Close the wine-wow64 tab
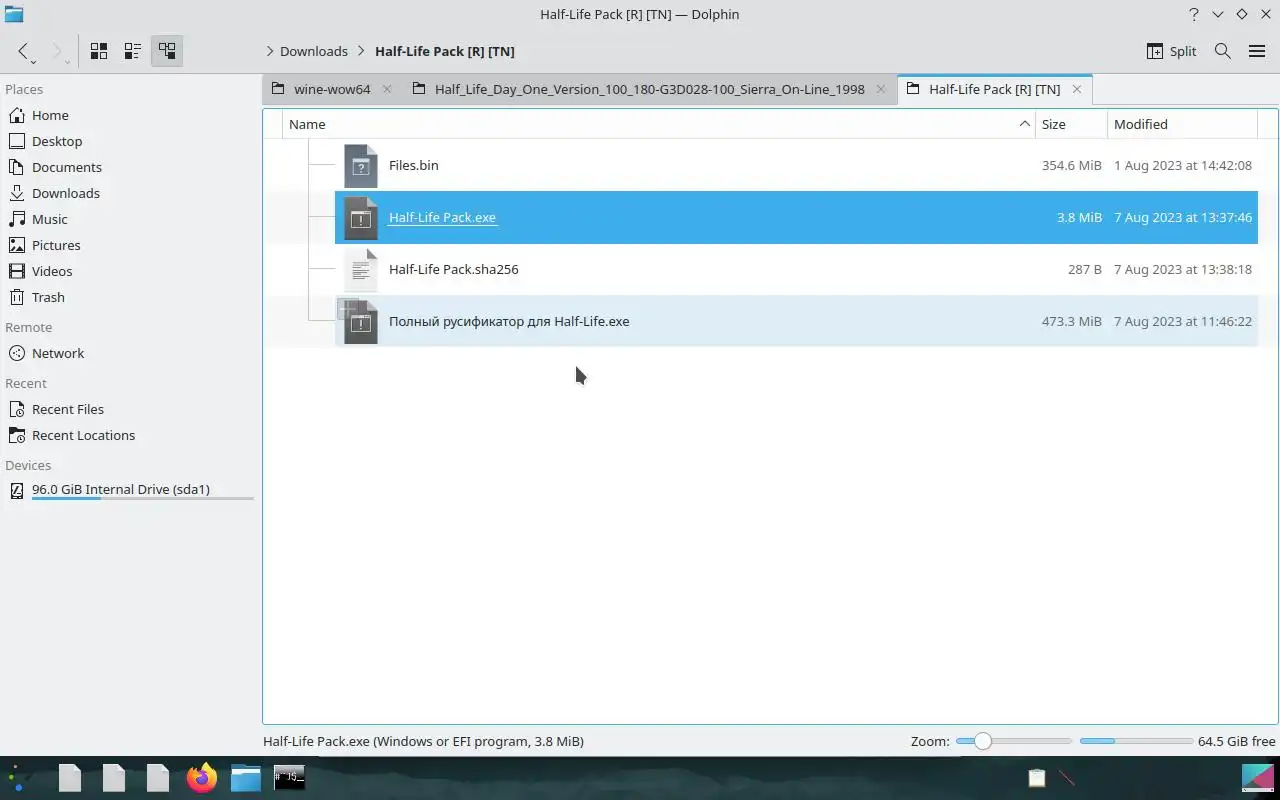This screenshot has height=800, width=1280. pos(388,89)
